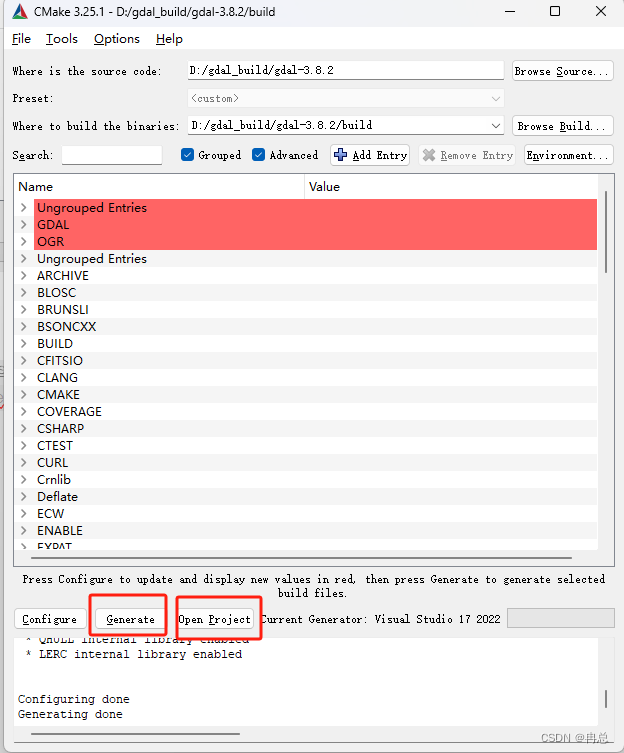624x753 pixels.
Task: Expand the ARCHIVE group
Action: tap(24, 276)
